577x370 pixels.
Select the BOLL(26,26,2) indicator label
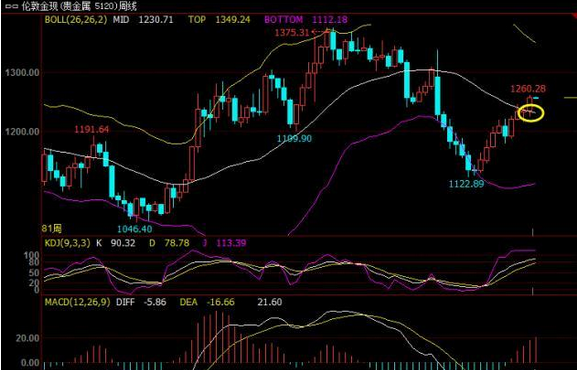(76, 20)
